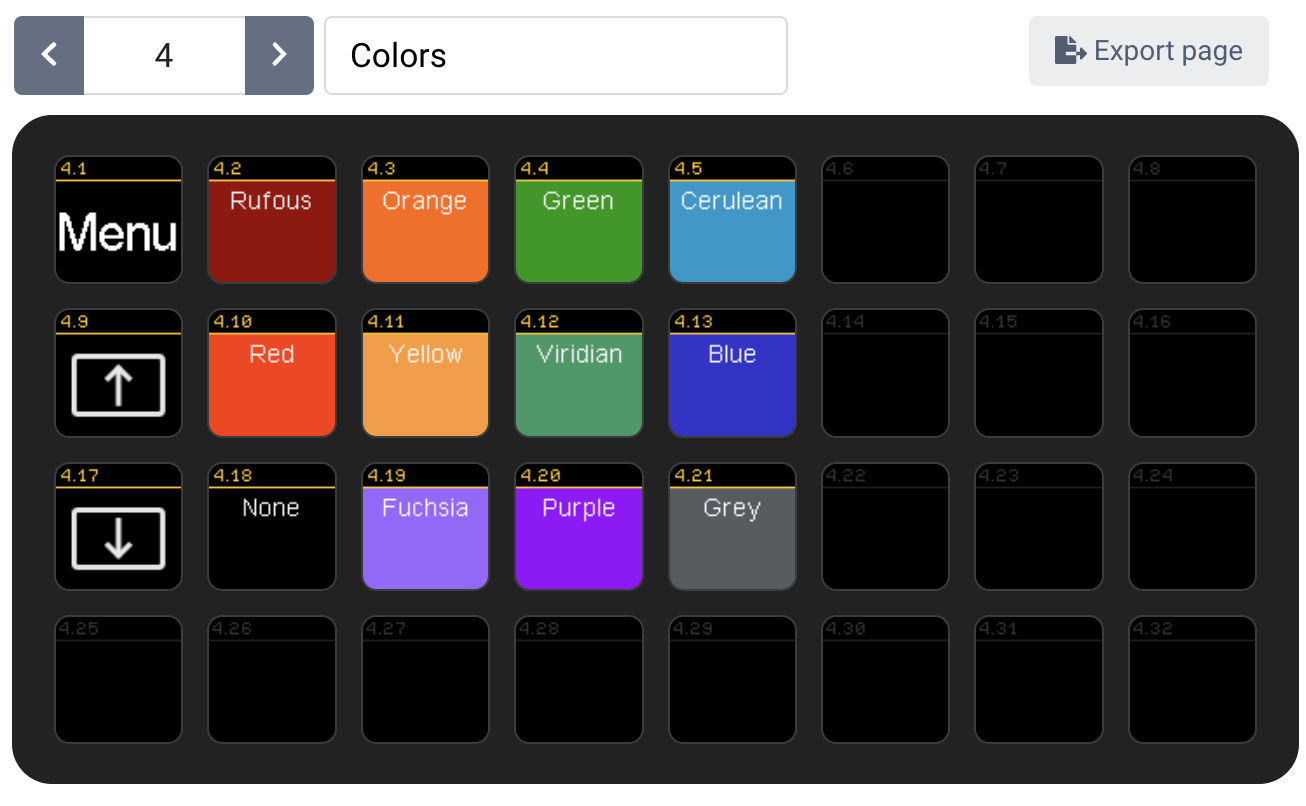
Task: Pick the Purple color button
Action: pos(578,529)
